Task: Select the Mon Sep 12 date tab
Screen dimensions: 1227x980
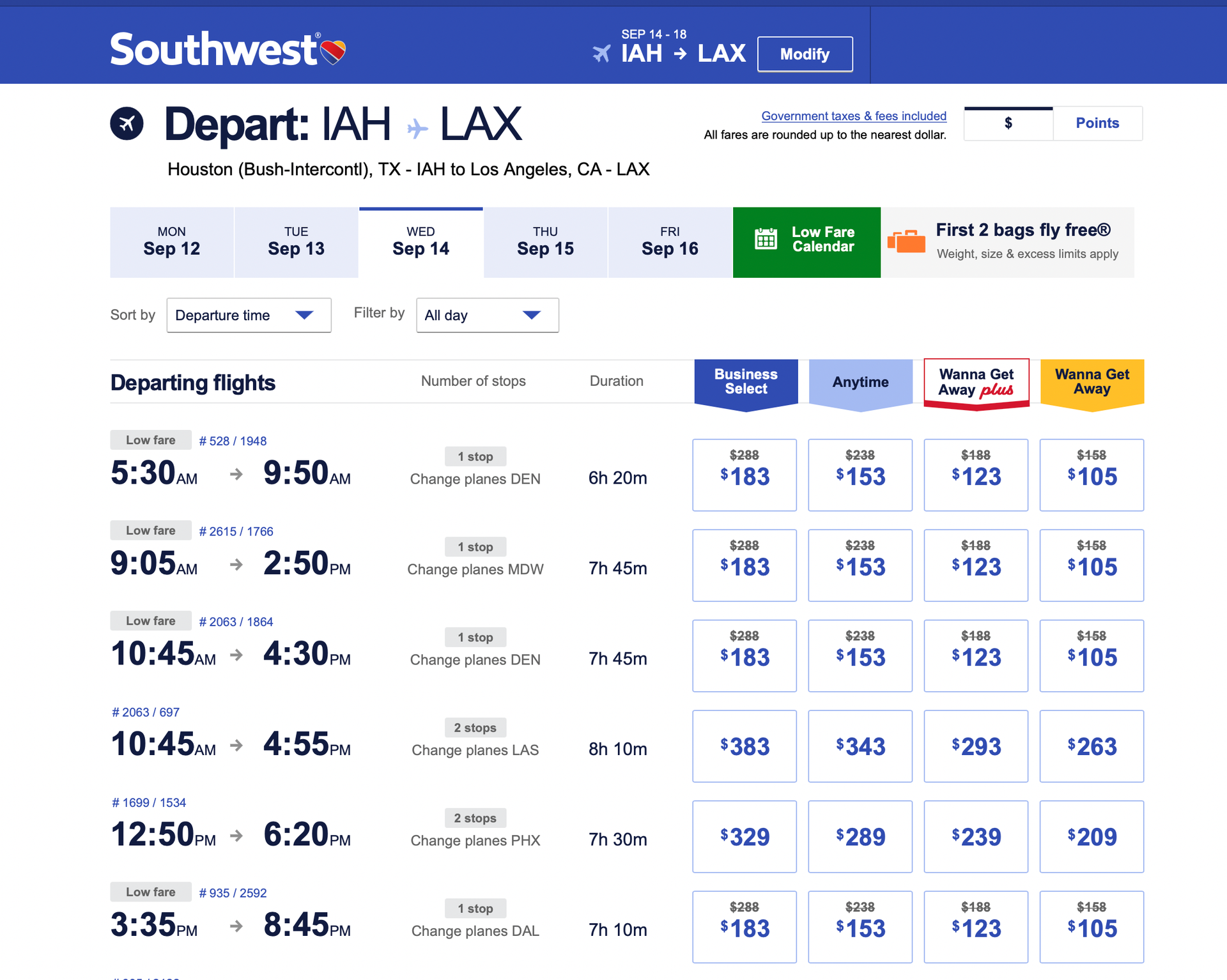Action: click(x=171, y=242)
